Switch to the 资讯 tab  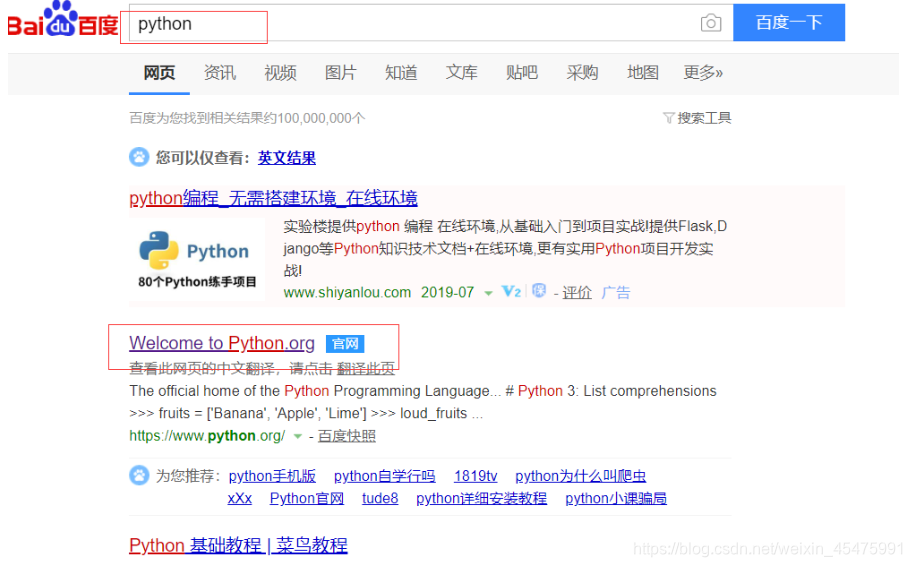(x=220, y=73)
